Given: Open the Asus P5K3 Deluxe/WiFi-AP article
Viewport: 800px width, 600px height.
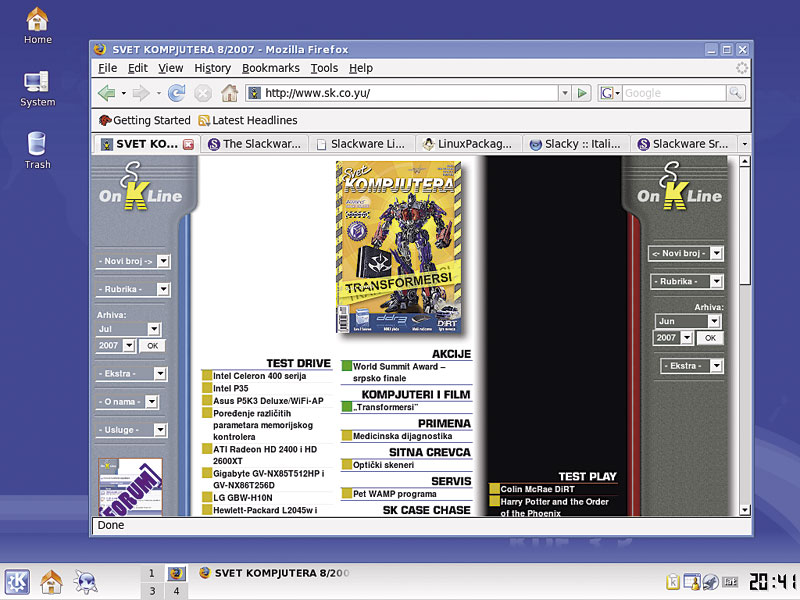Looking at the screenshot, I should 268,401.
